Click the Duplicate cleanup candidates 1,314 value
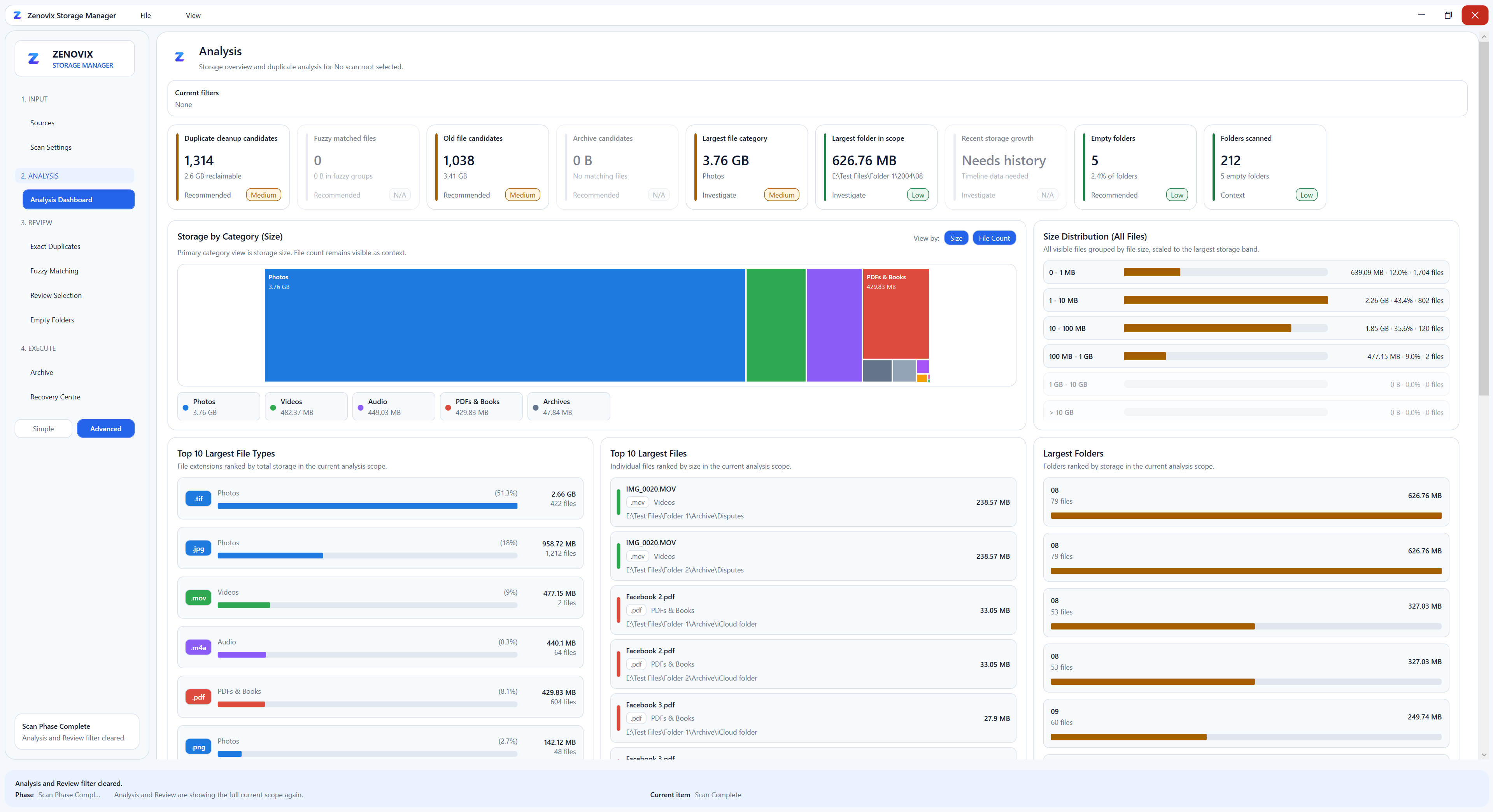 point(199,161)
